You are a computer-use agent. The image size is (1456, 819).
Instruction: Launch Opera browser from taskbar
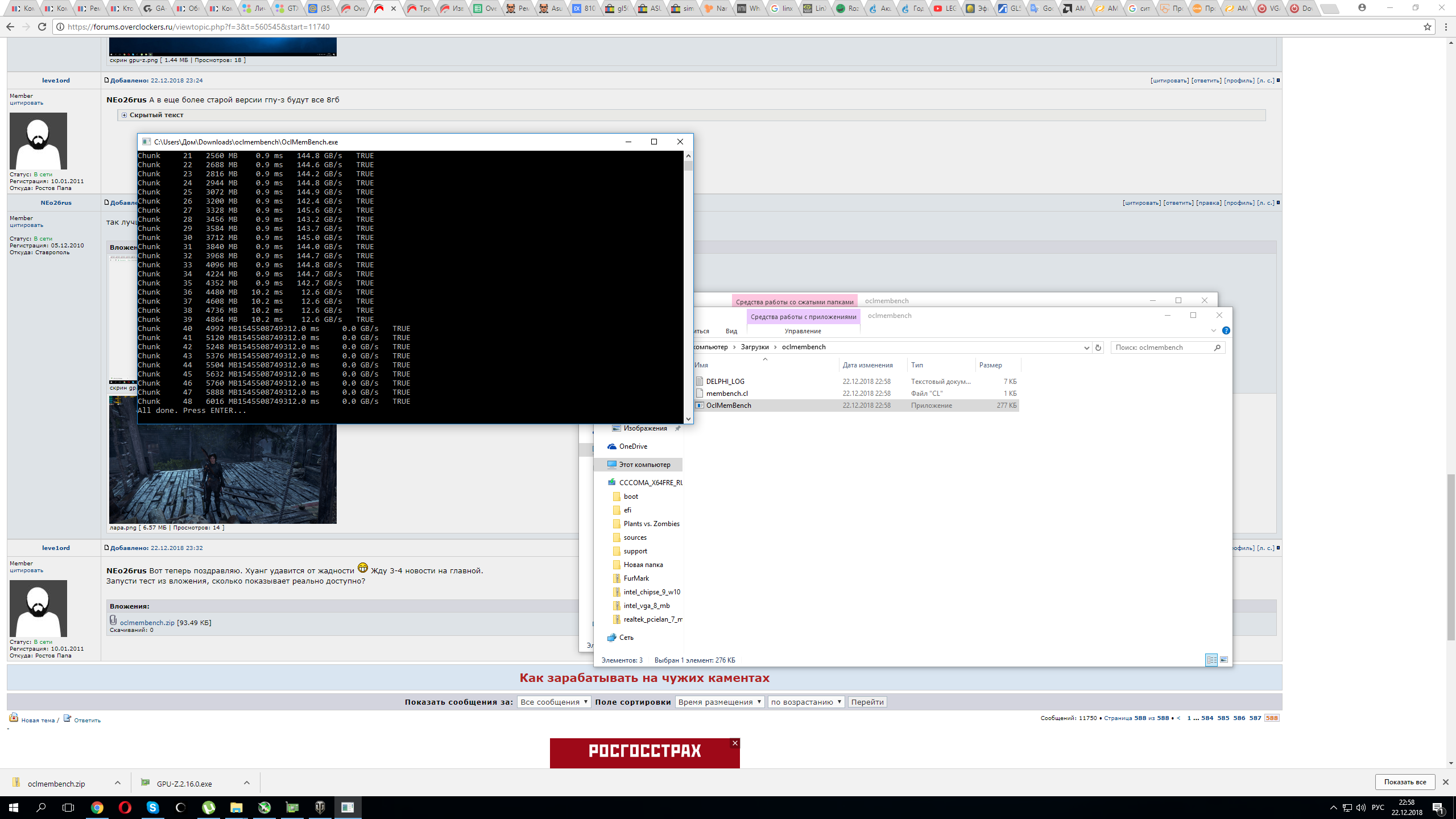[125, 807]
